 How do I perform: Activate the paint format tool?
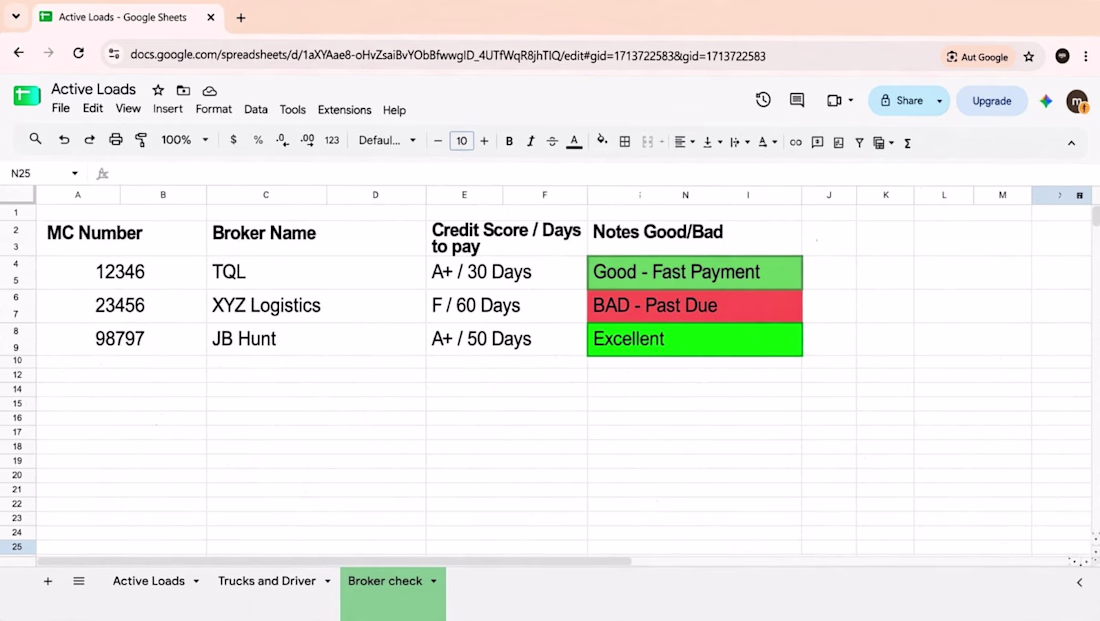pyautogui.click(x=141, y=140)
